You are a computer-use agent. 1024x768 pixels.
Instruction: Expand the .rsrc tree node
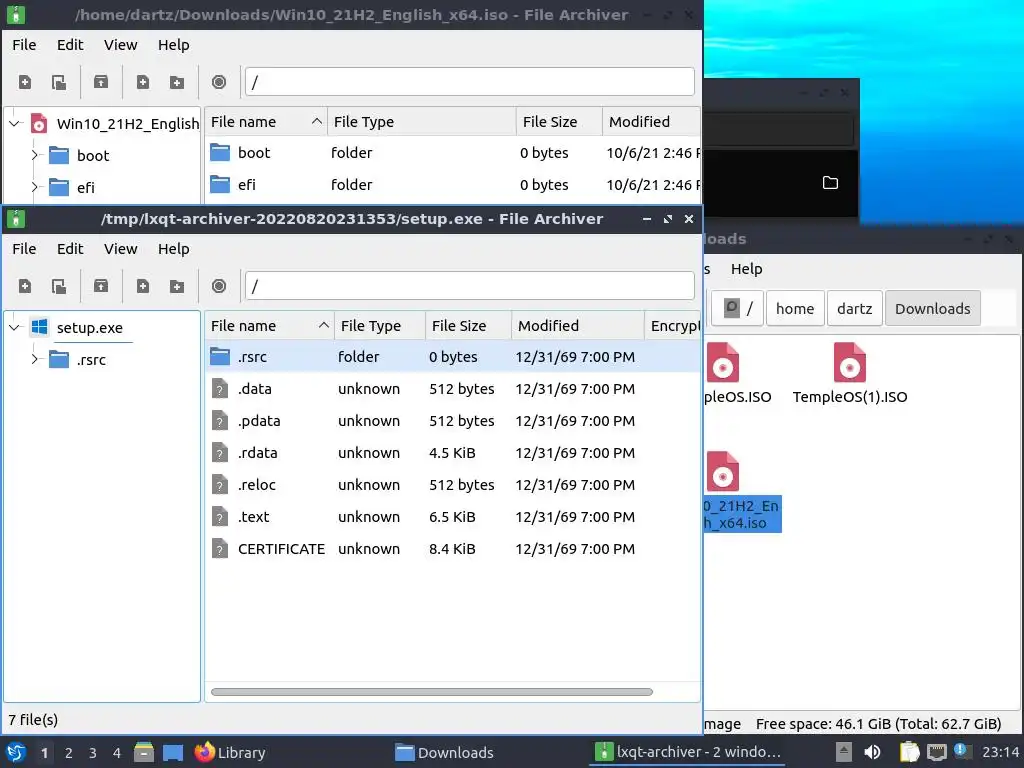coord(35,359)
